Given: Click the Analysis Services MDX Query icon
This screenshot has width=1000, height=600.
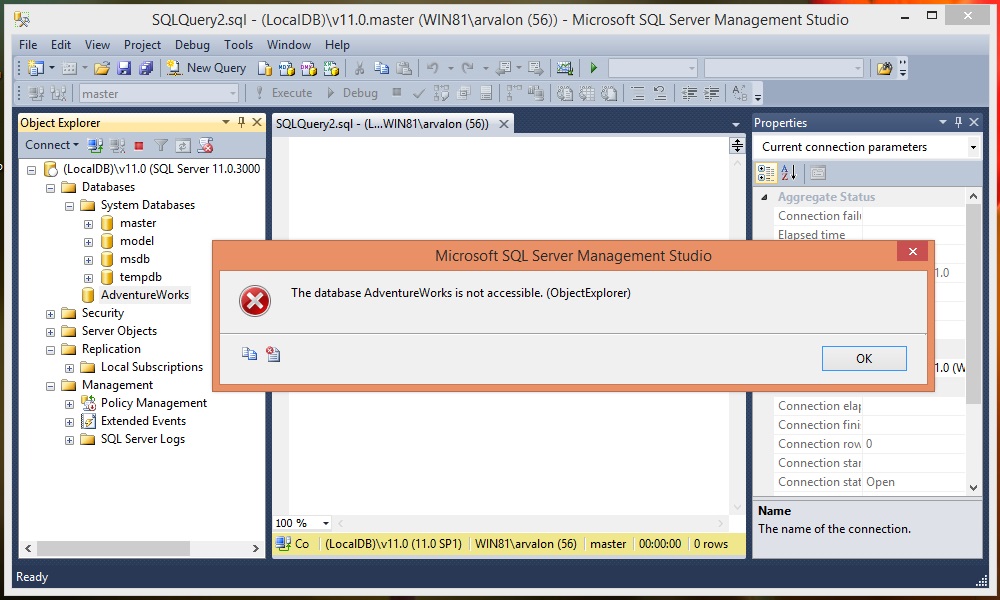Looking at the screenshot, I should click(x=287, y=68).
